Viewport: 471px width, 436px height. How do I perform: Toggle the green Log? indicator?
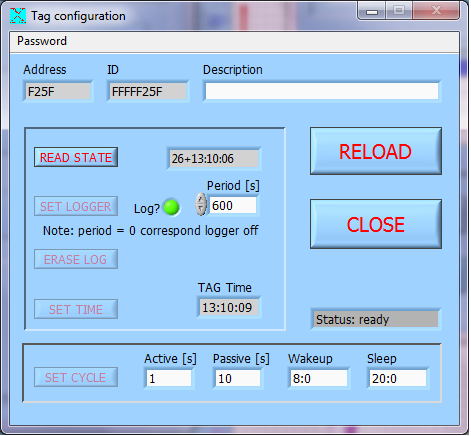pyautogui.click(x=172, y=207)
